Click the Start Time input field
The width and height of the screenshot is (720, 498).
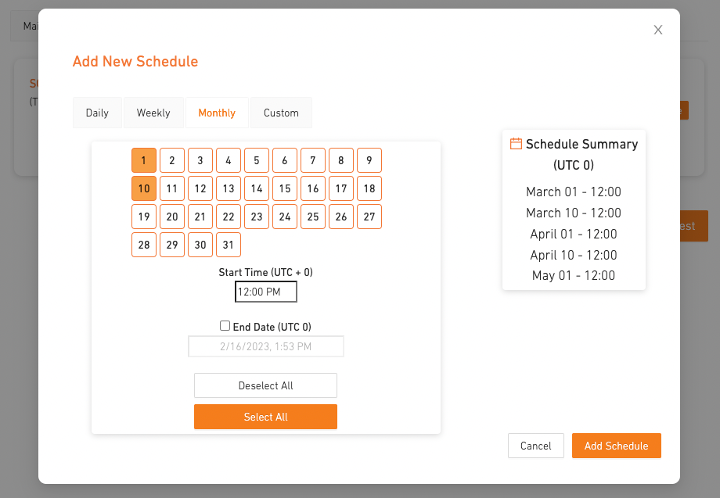[266, 292]
